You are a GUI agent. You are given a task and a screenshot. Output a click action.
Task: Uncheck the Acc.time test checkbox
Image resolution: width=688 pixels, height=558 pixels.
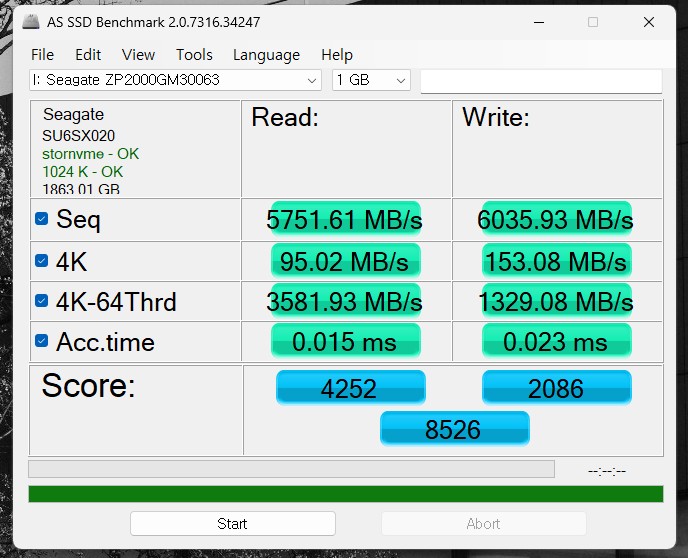click(41, 340)
